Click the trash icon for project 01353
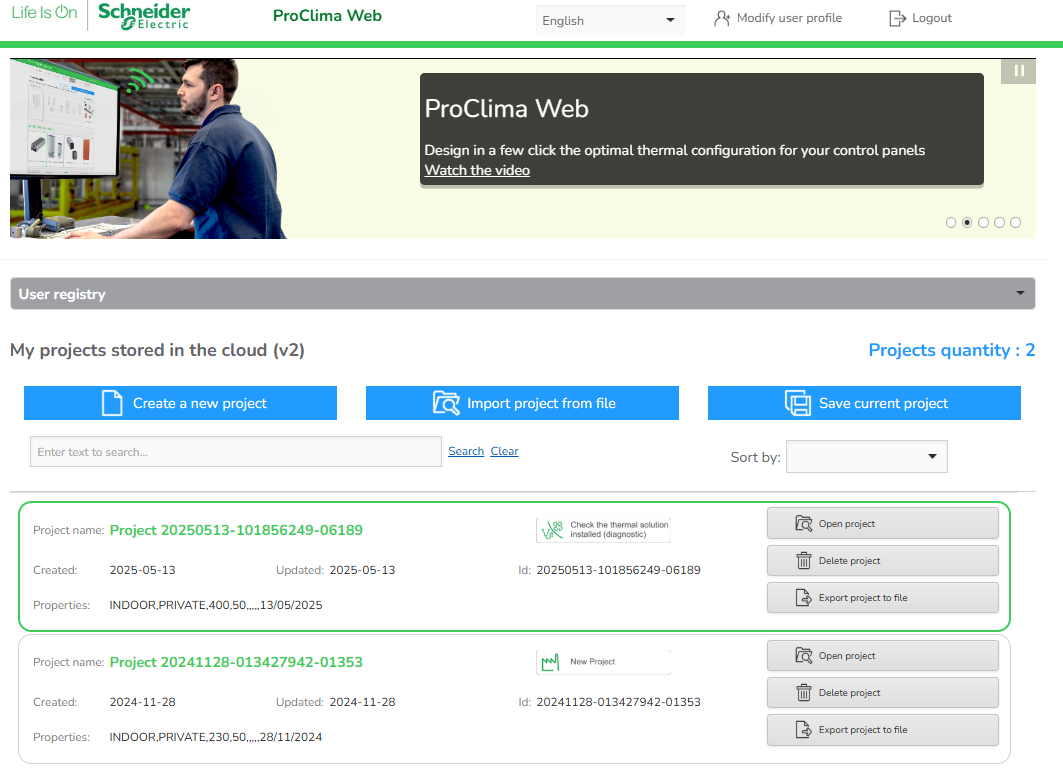 point(803,693)
